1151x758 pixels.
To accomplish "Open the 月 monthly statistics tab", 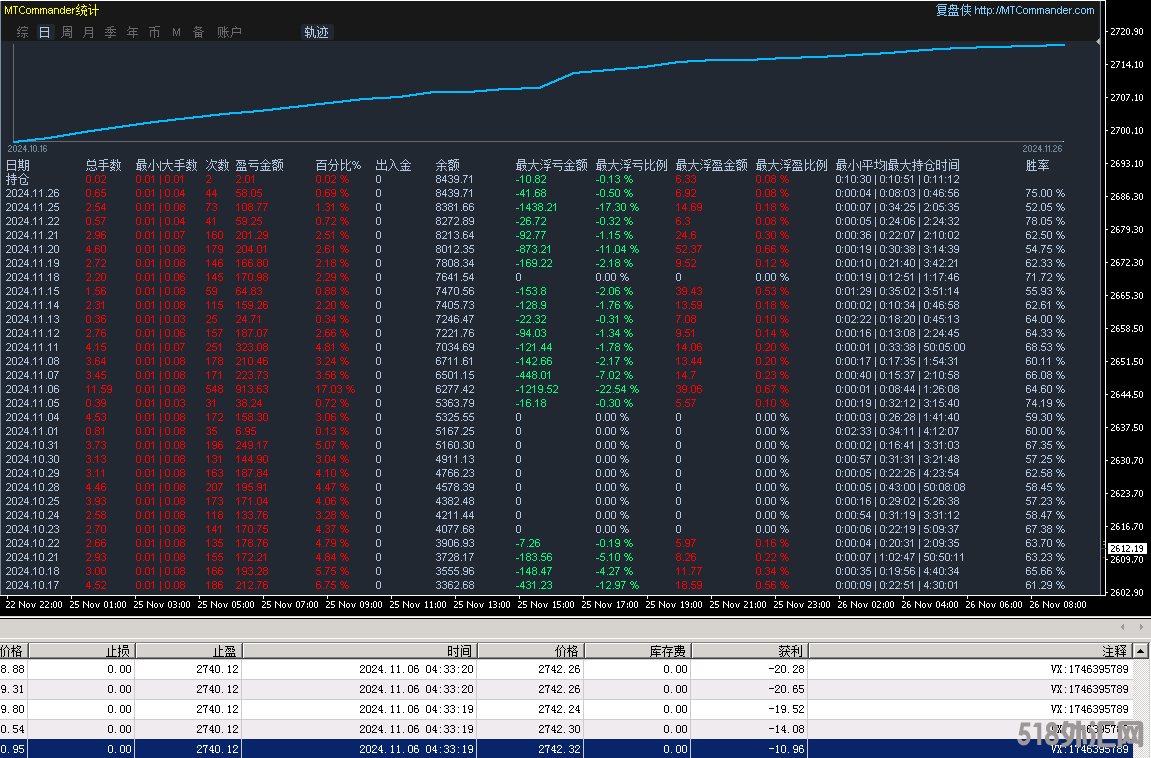I will coord(88,32).
